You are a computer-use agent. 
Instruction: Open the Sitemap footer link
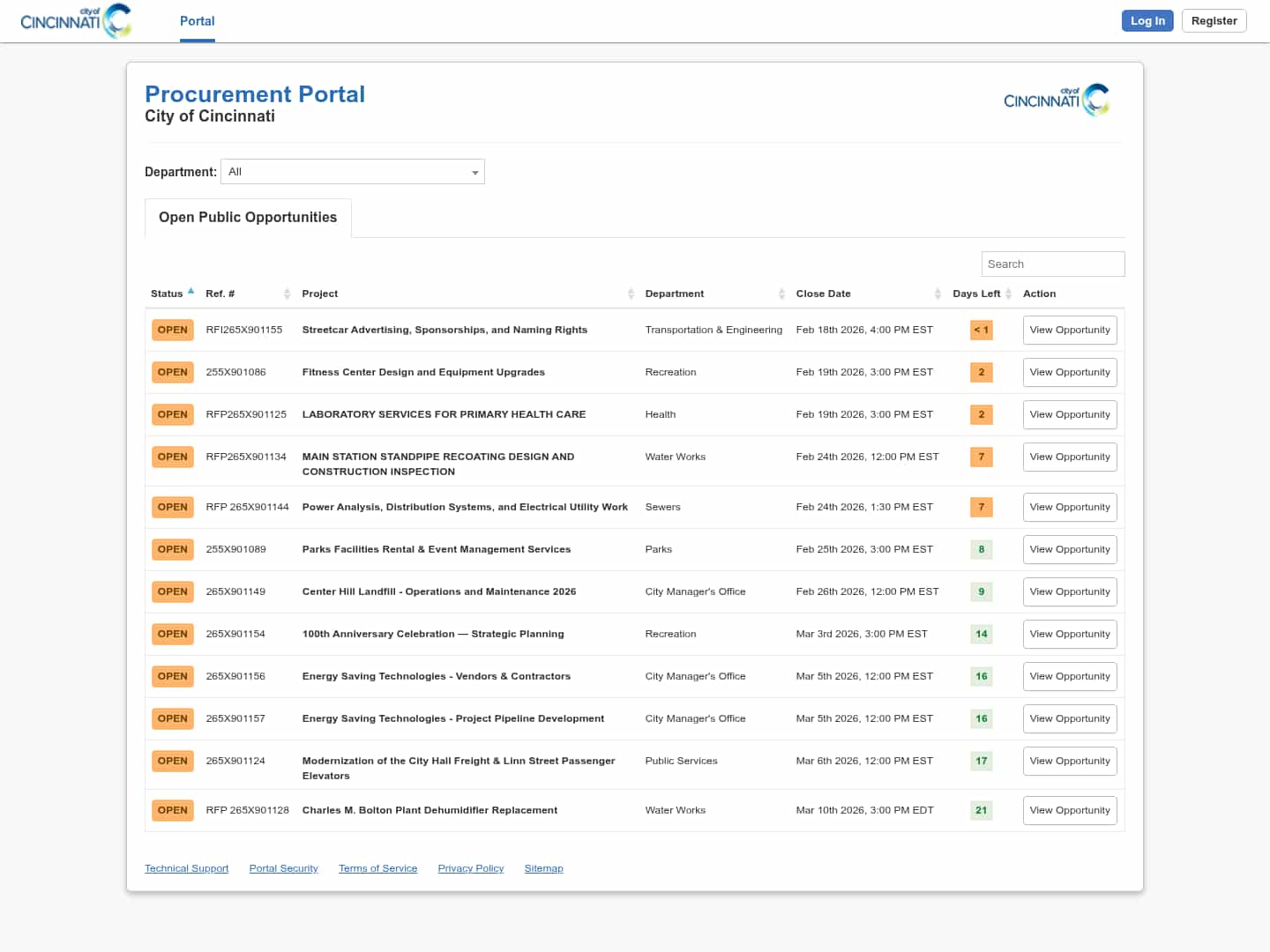pos(543,869)
